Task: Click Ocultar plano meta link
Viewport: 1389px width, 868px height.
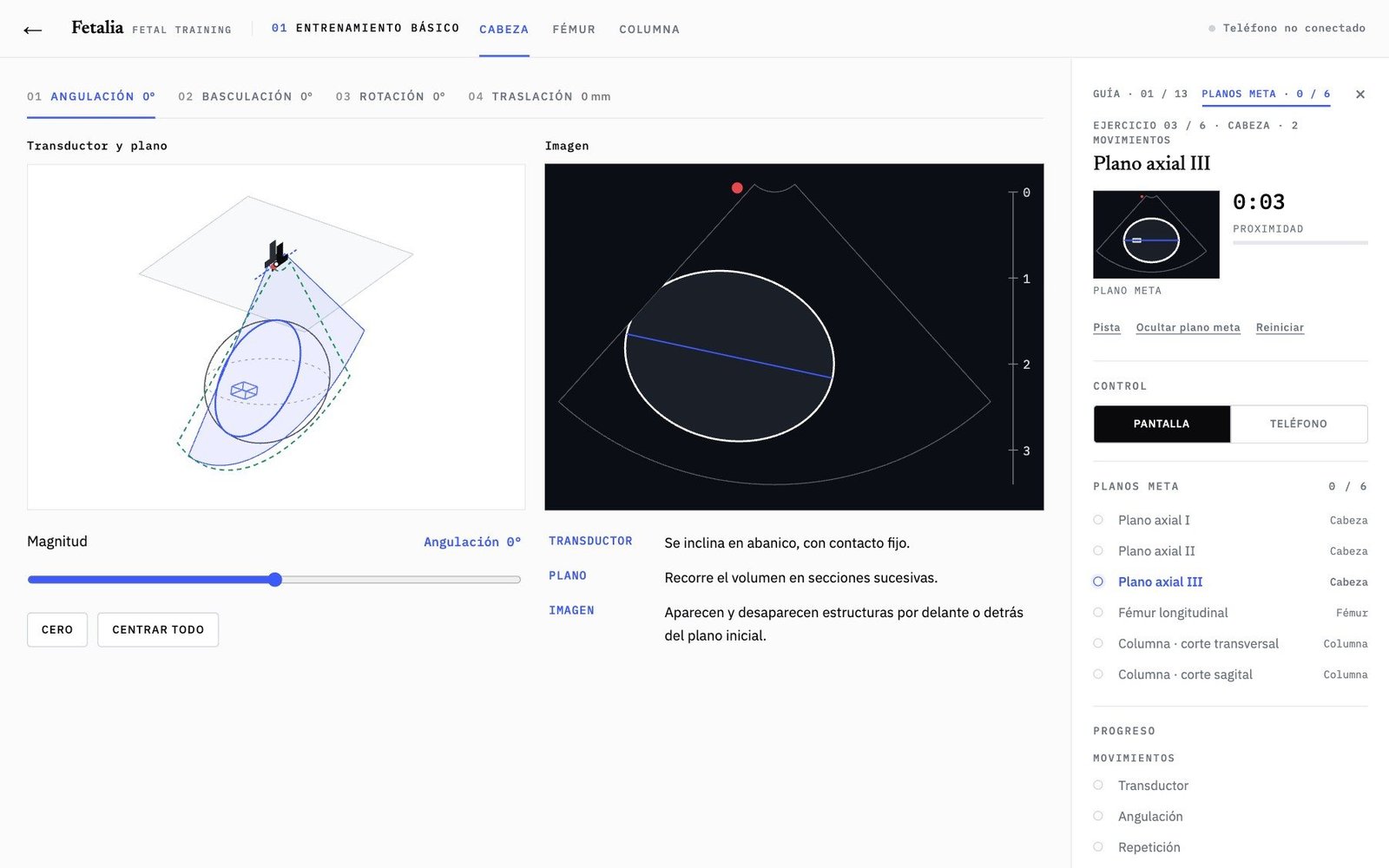Action: (1188, 327)
